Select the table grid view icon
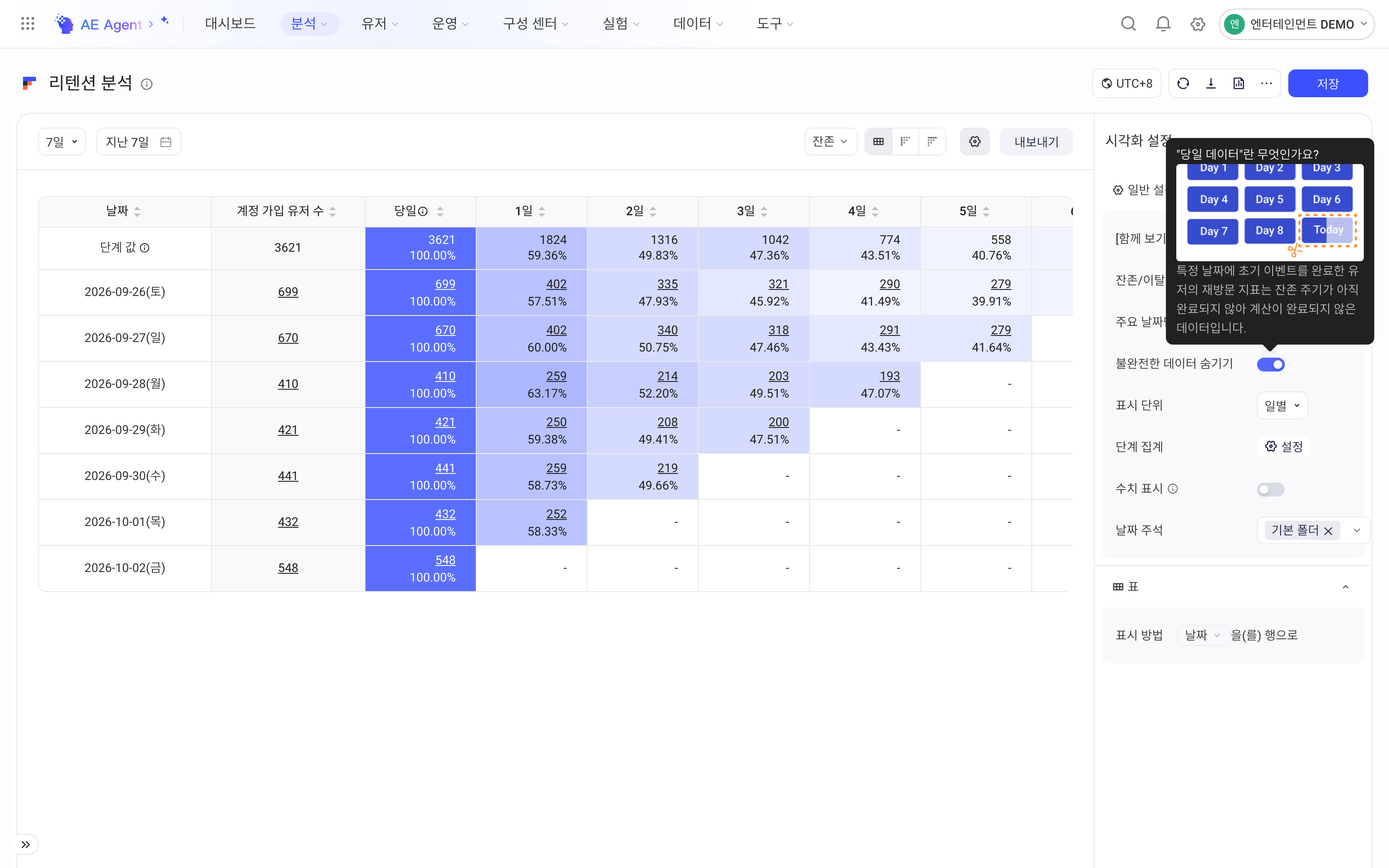 point(878,141)
